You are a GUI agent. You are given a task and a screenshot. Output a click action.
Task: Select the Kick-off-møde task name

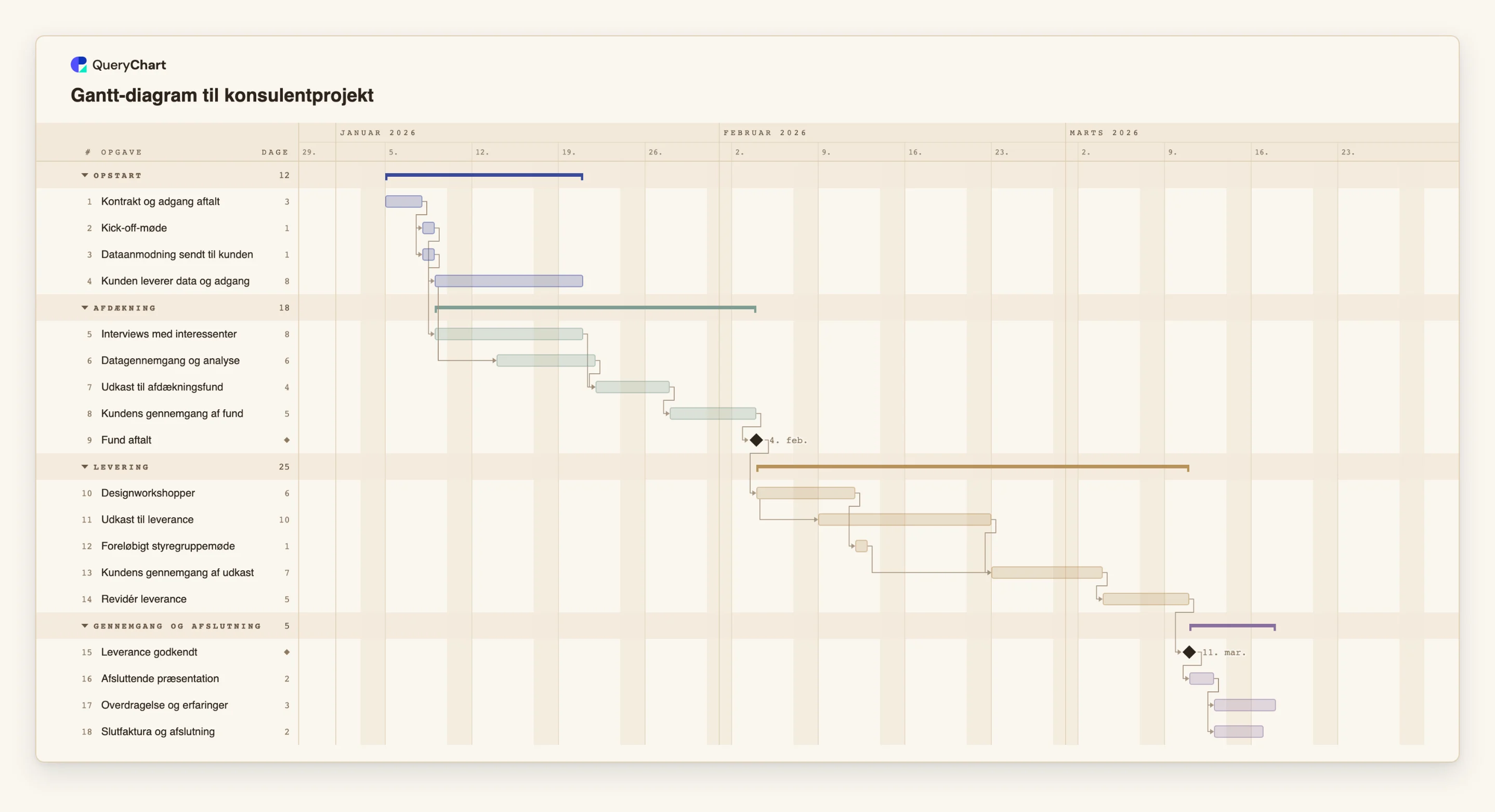(x=134, y=228)
